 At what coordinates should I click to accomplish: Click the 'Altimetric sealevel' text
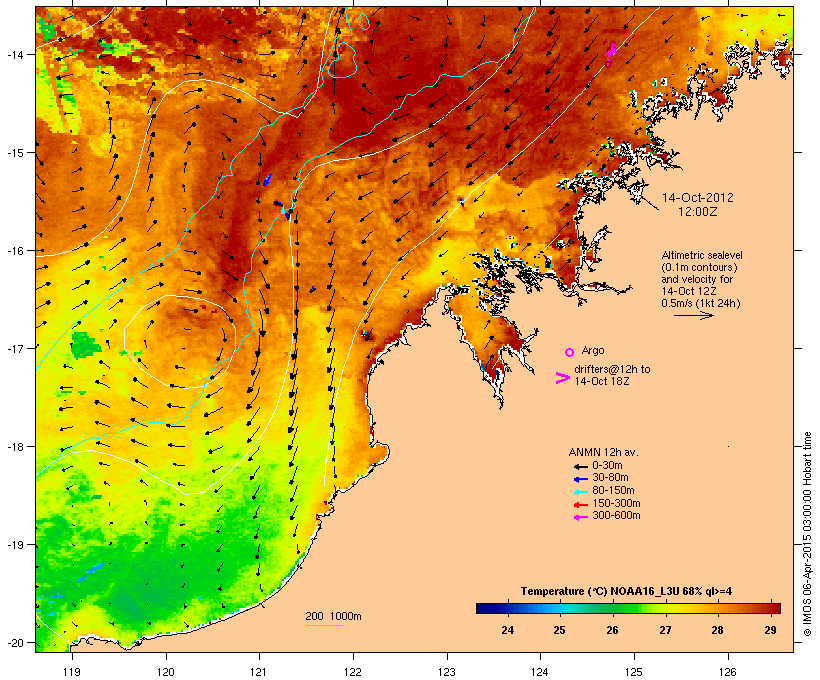pos(702,255)
